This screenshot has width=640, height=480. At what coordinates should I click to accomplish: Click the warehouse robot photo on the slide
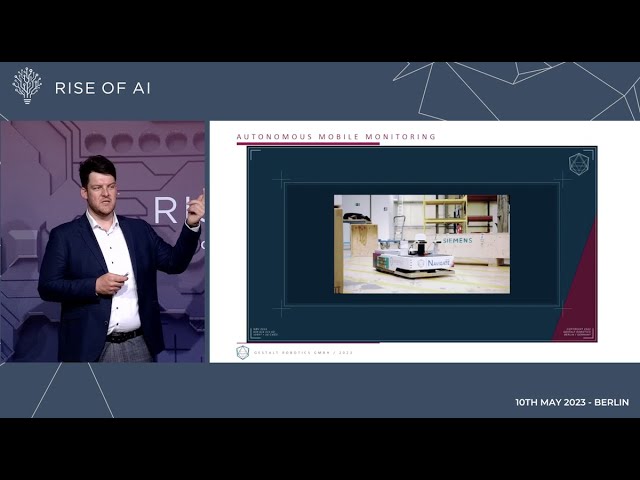point(421,244)
